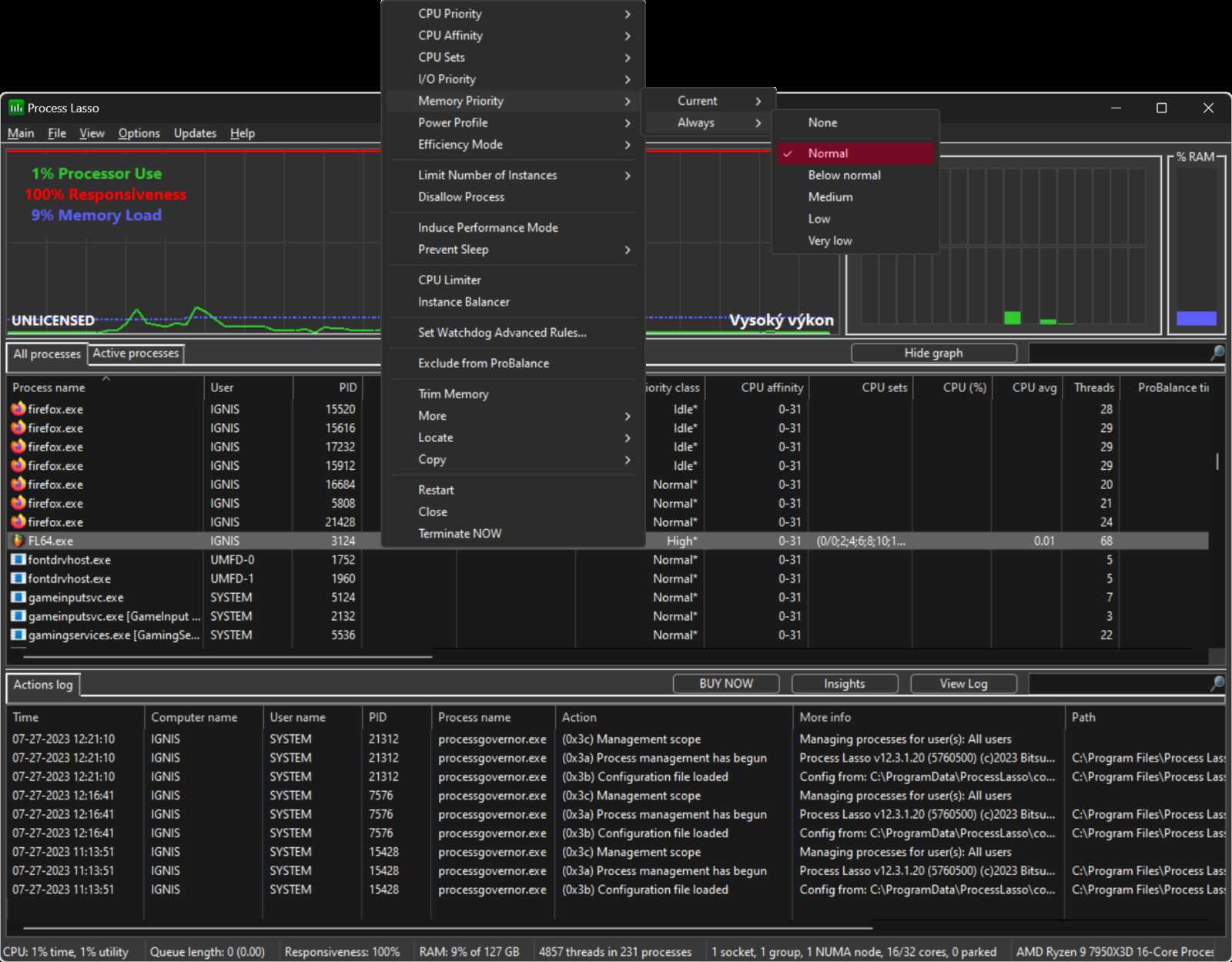
Task: Click the BUY NOW button
Action: (726, 683)
